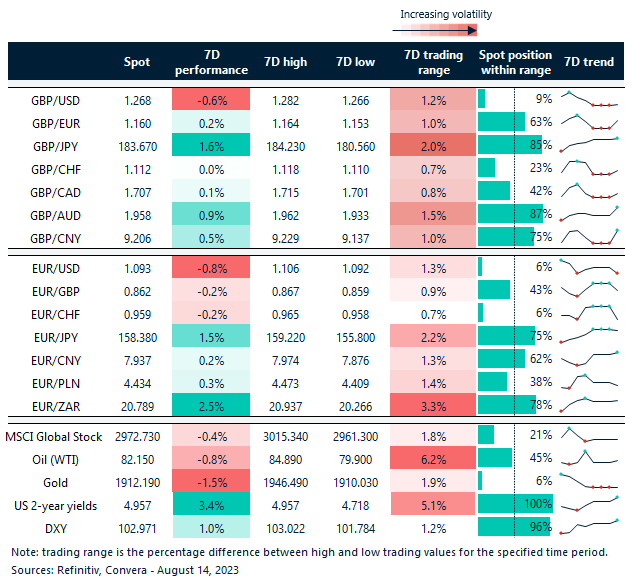Click the DXY 7D trend sparkline
This screenshot has height=581, width=633.
[589, 527]
